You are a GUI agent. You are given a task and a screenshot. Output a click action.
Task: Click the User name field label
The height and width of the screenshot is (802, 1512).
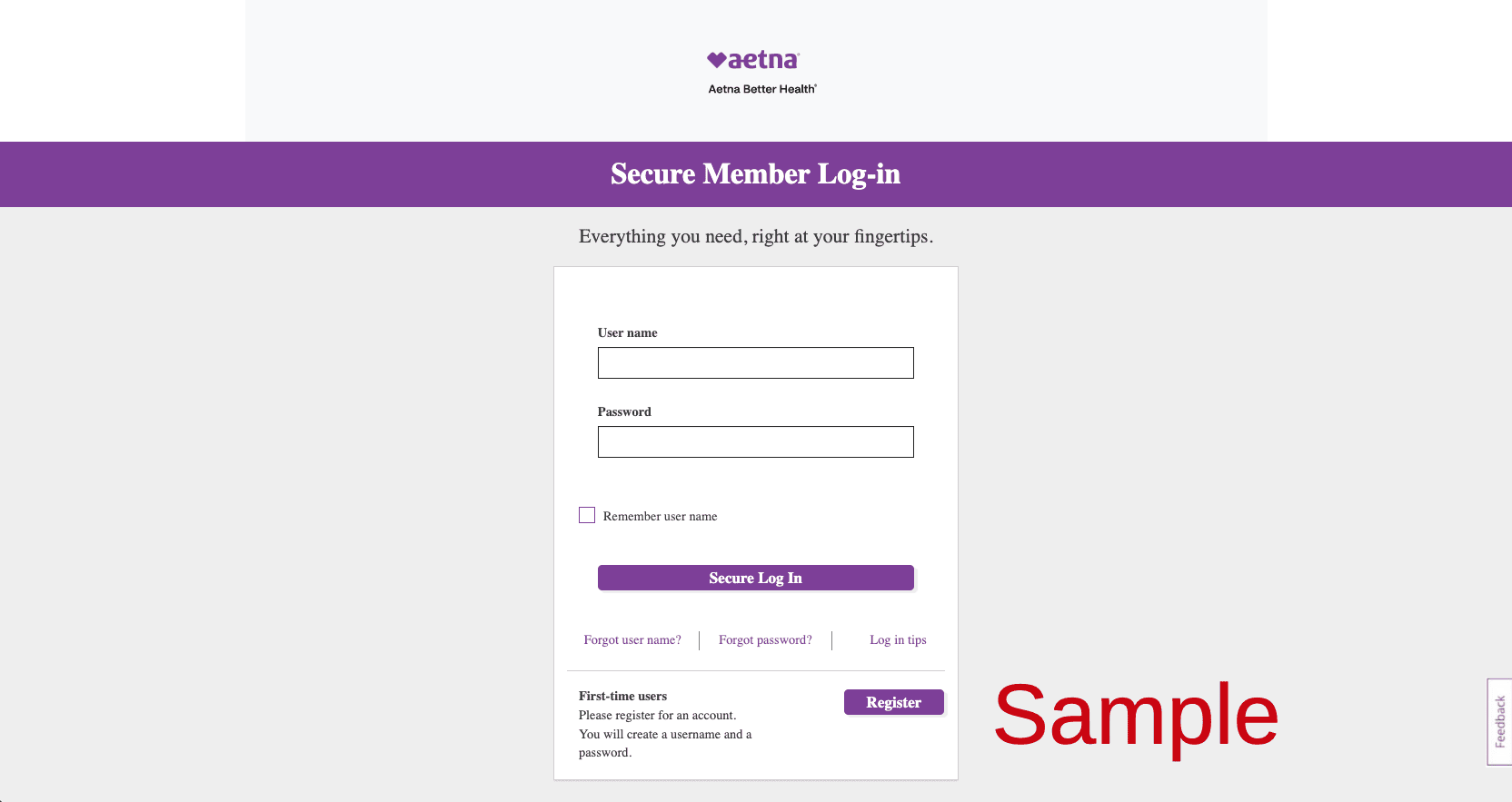click(x=627, y=332)
